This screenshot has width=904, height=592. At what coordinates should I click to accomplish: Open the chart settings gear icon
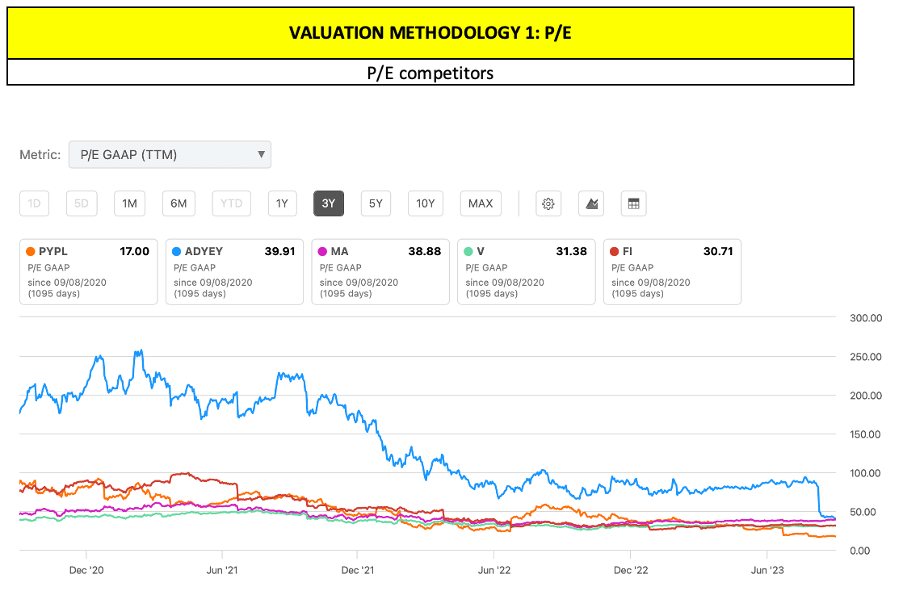point(548,204)
